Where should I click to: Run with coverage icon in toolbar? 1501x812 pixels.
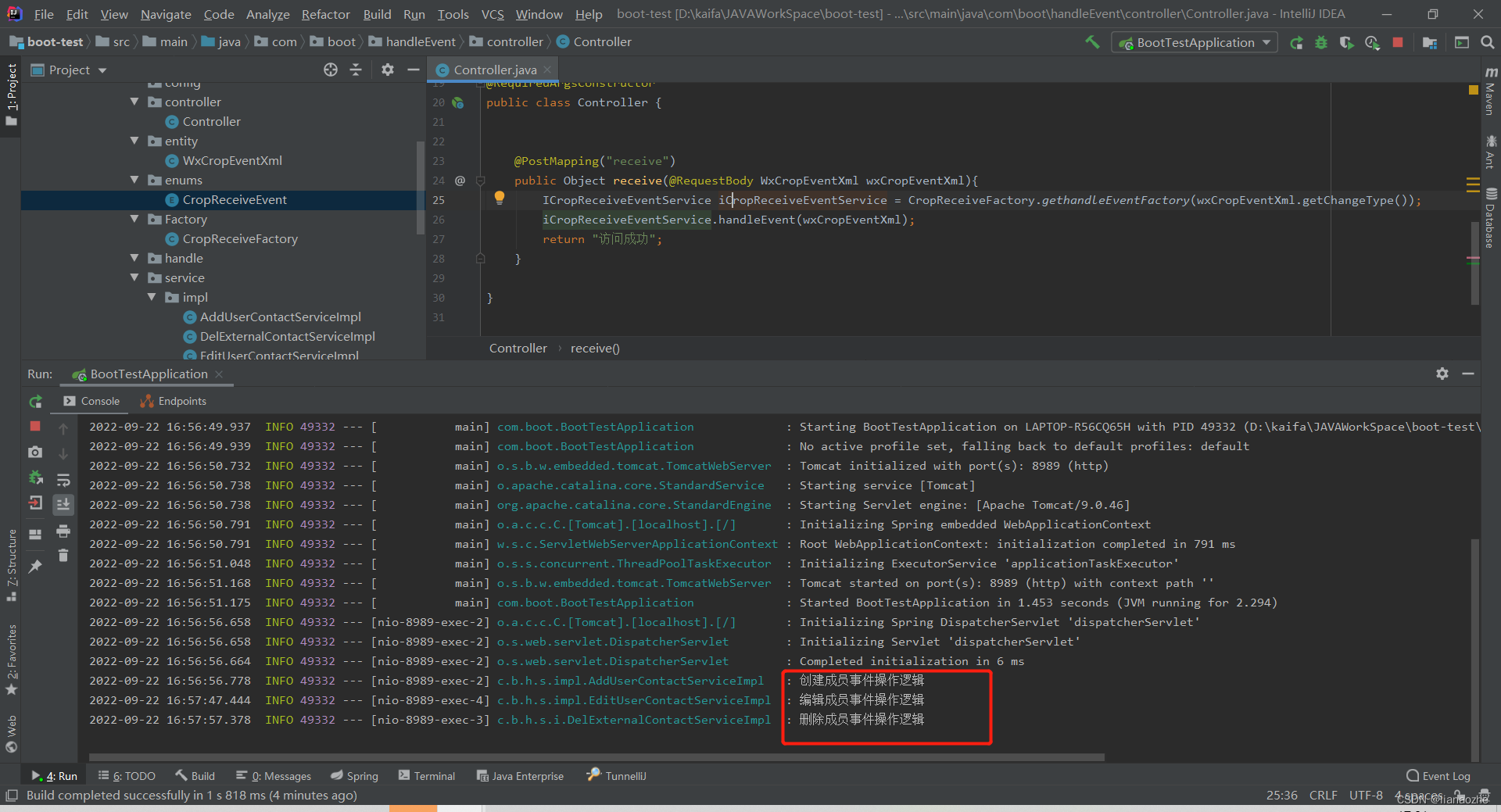pos(1346,43)
